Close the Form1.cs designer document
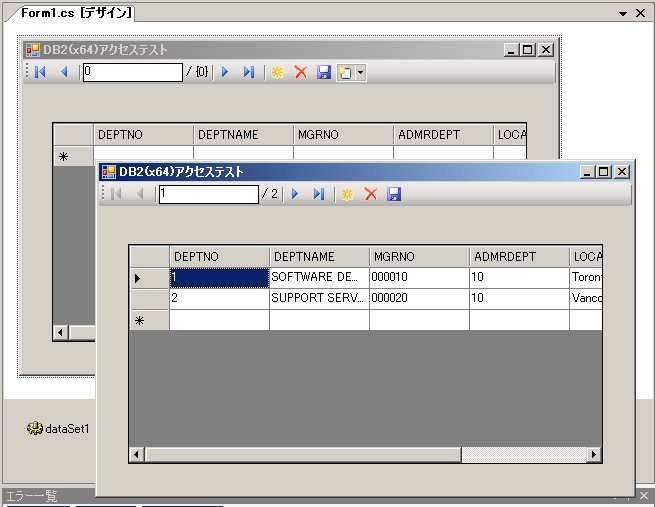656x507 pixels. pyautogui.click(x=640, y=13)
